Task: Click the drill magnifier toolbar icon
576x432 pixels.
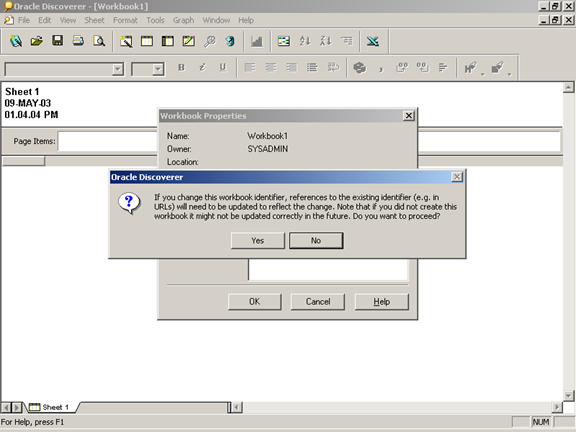Action: (210, 41)
